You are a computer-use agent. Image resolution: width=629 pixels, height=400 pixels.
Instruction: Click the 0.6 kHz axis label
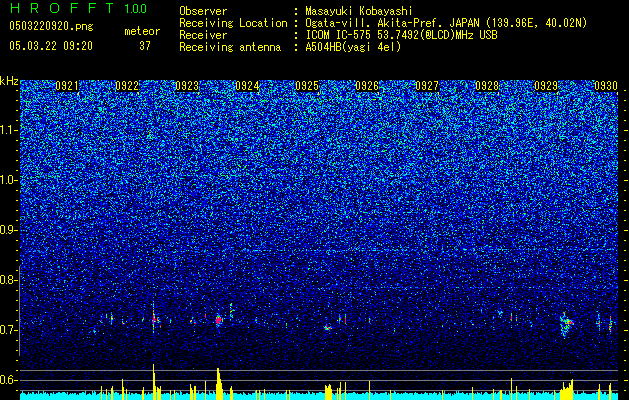click(x=7, y=380)
